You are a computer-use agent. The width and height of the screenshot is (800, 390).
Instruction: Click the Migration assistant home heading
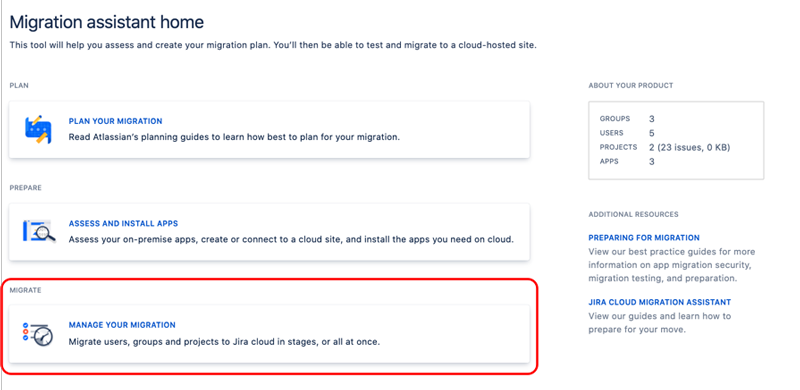point(107,22)
